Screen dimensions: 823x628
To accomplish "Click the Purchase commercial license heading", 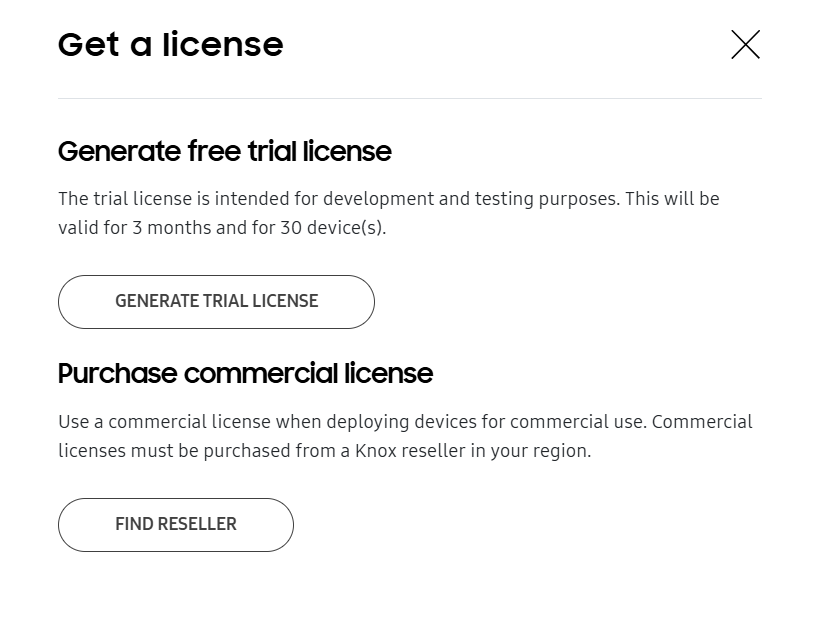I will click(x=245, y=373).
